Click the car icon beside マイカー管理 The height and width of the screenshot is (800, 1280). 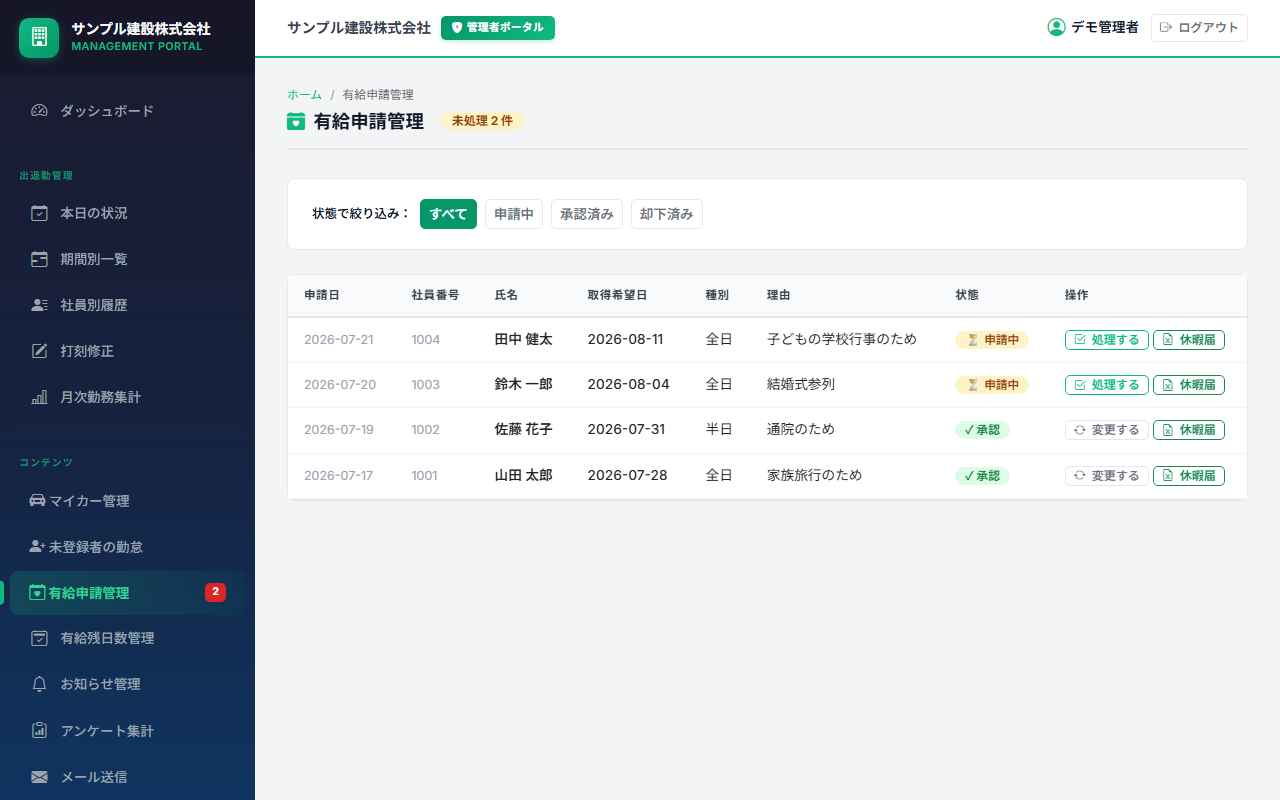pyautogui.click(x=38, y=501)
